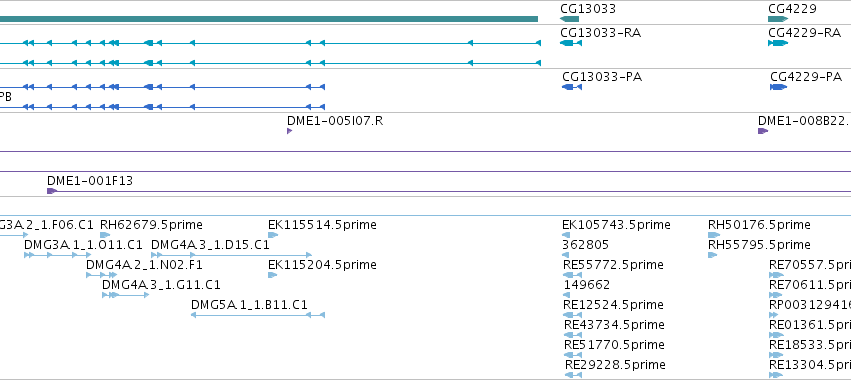Click the DME1-001F13 start marker
Screen dimensions: 851x380
52,191
